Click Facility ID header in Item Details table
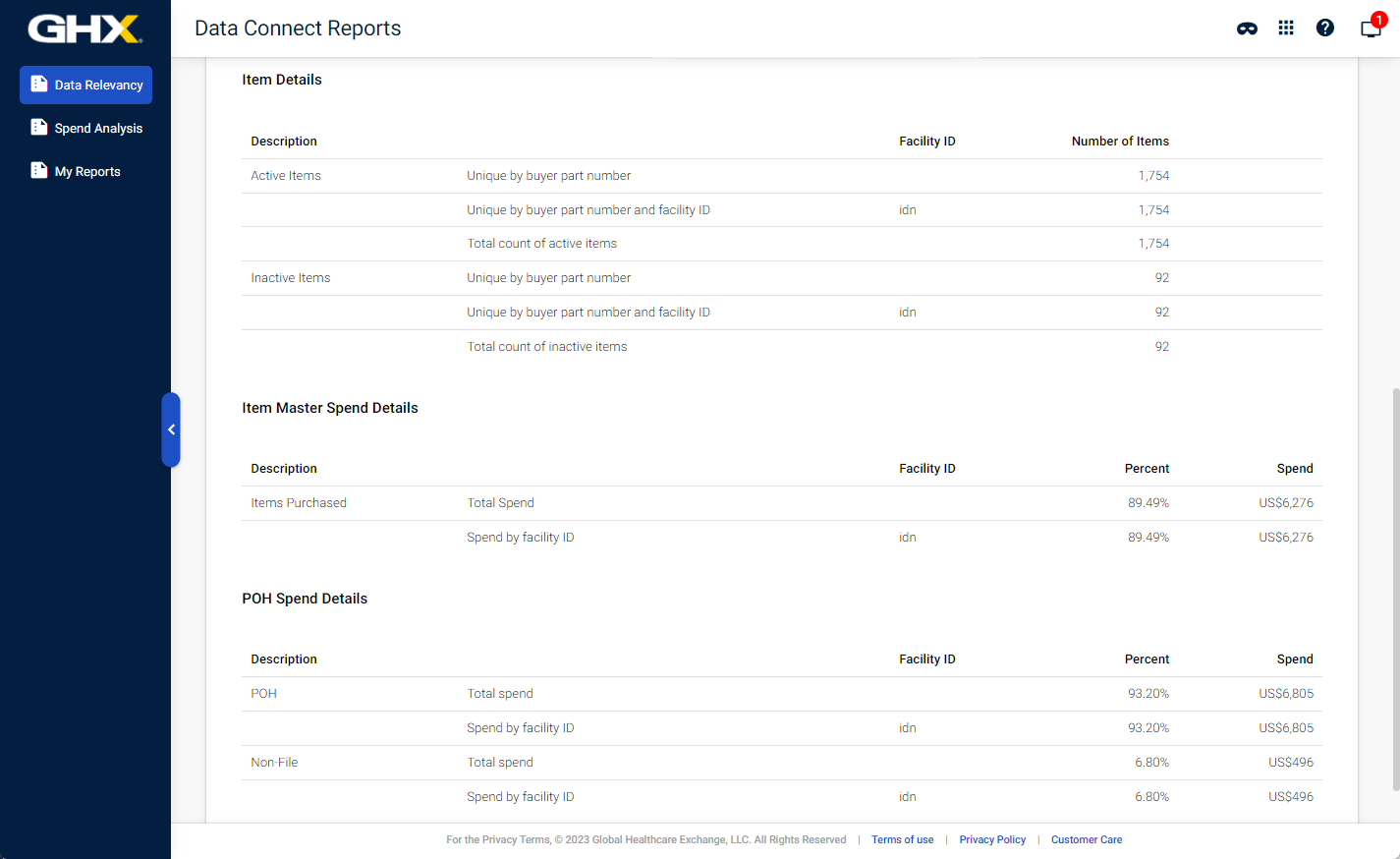Viewport: 1400px width, 859px height. coord(926,142)
